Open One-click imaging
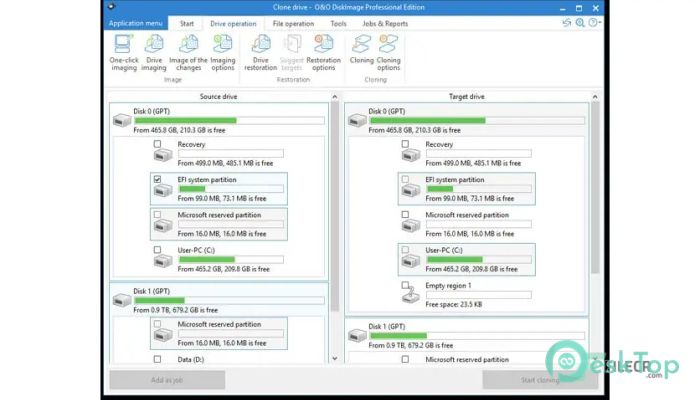The image size is (700, 400). click(124, 53)
